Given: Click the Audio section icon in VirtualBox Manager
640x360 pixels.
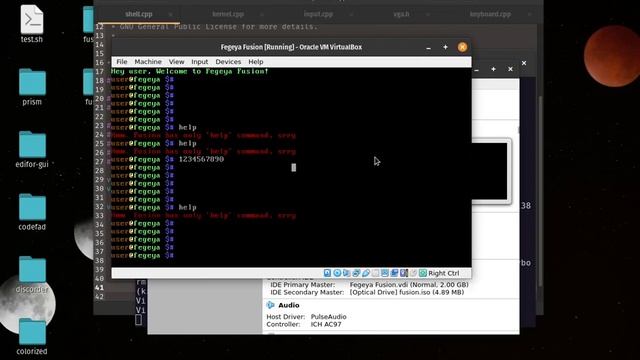Looking at the screenshot, I should [270, 305].
